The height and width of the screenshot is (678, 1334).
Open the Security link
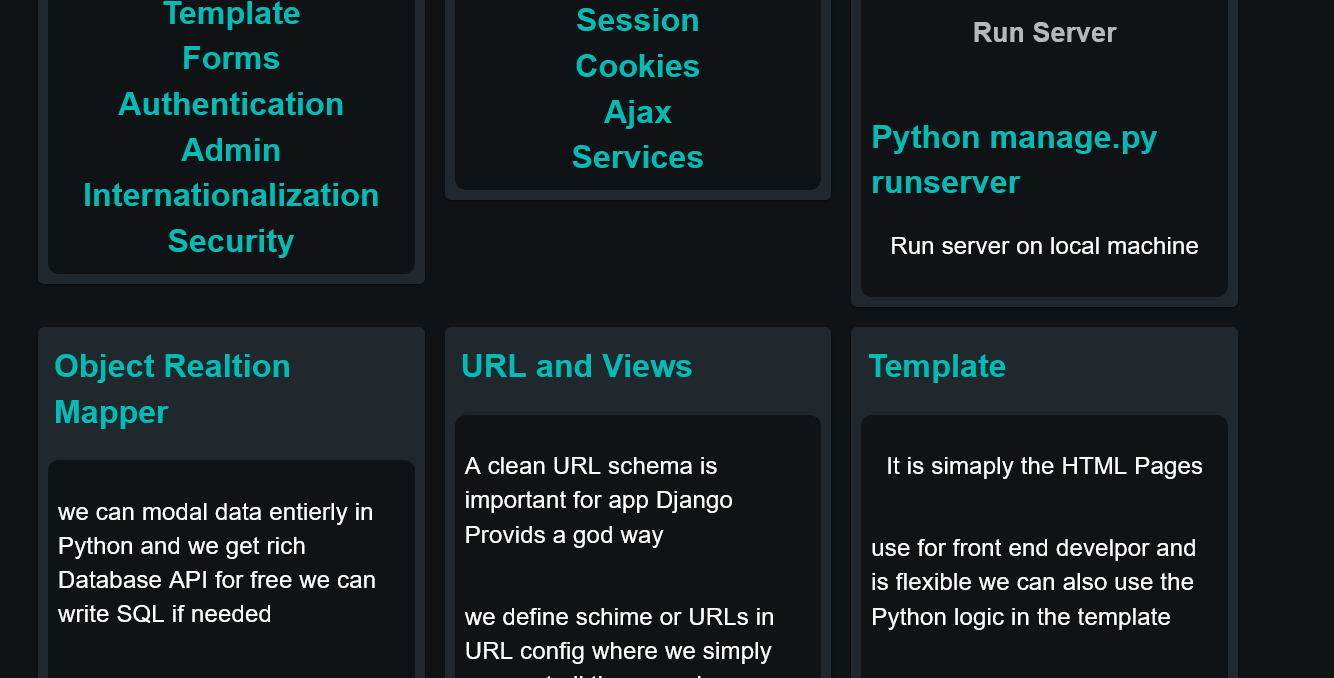click(x=231, y=242)
